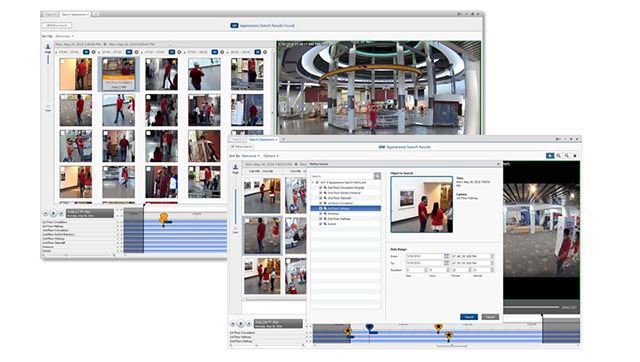Click the magnifier icon beside the Refine Search camera field
Viewport: 640px width, 362px height.
[x=377, y=176]
